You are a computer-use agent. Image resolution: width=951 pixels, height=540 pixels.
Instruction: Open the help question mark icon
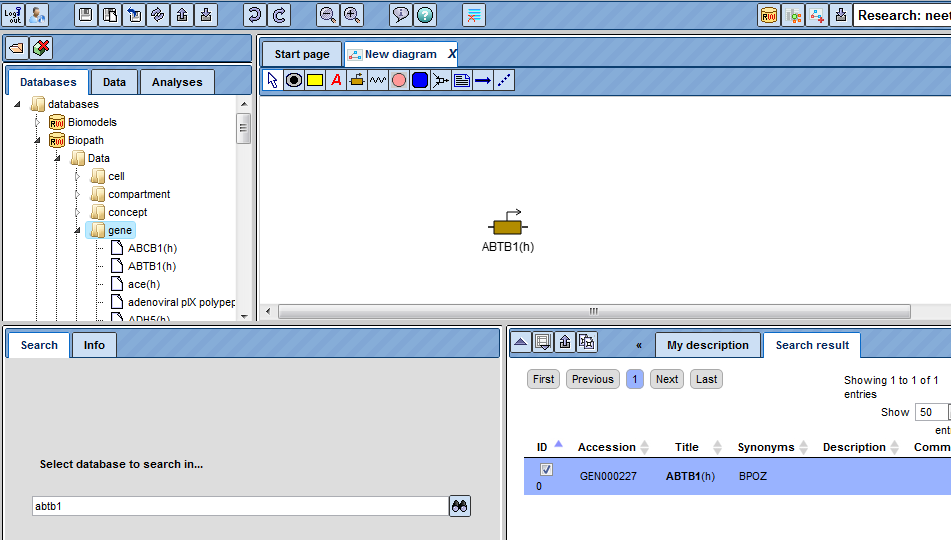tap(425, 15)
